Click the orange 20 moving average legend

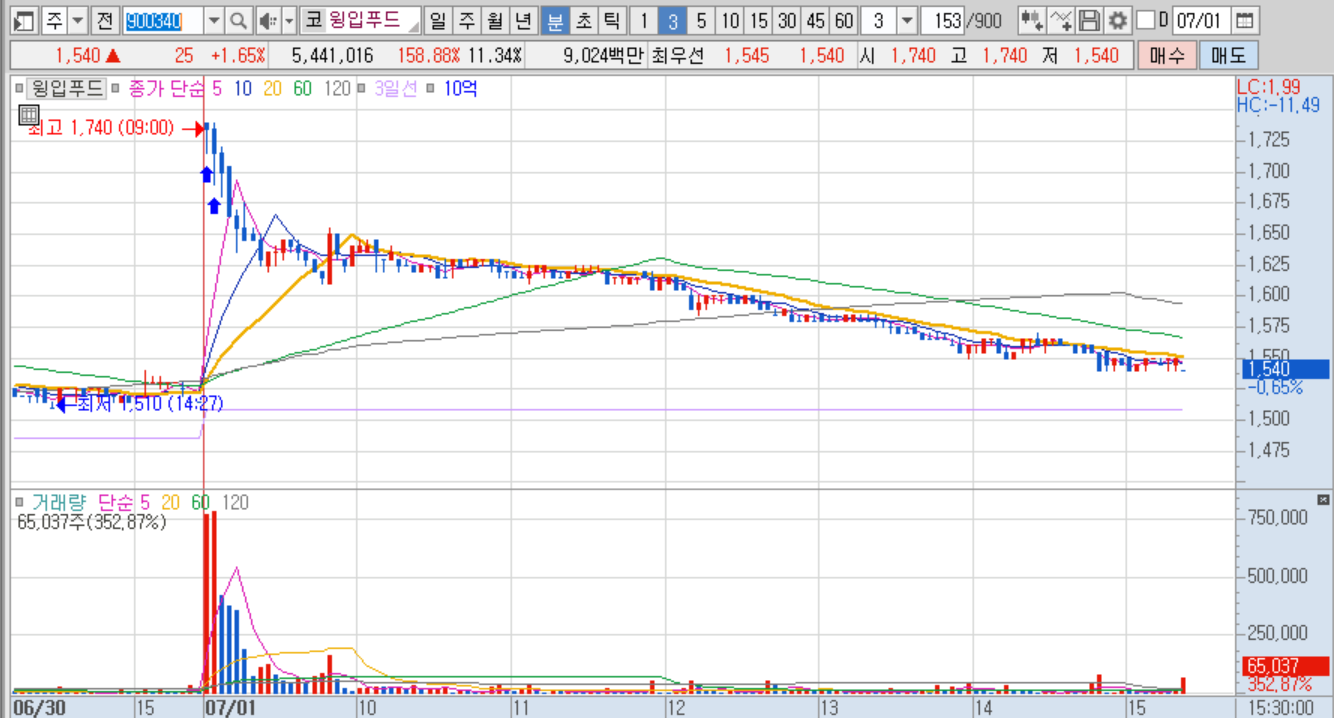pyautogui.click(x=273, y=89)
